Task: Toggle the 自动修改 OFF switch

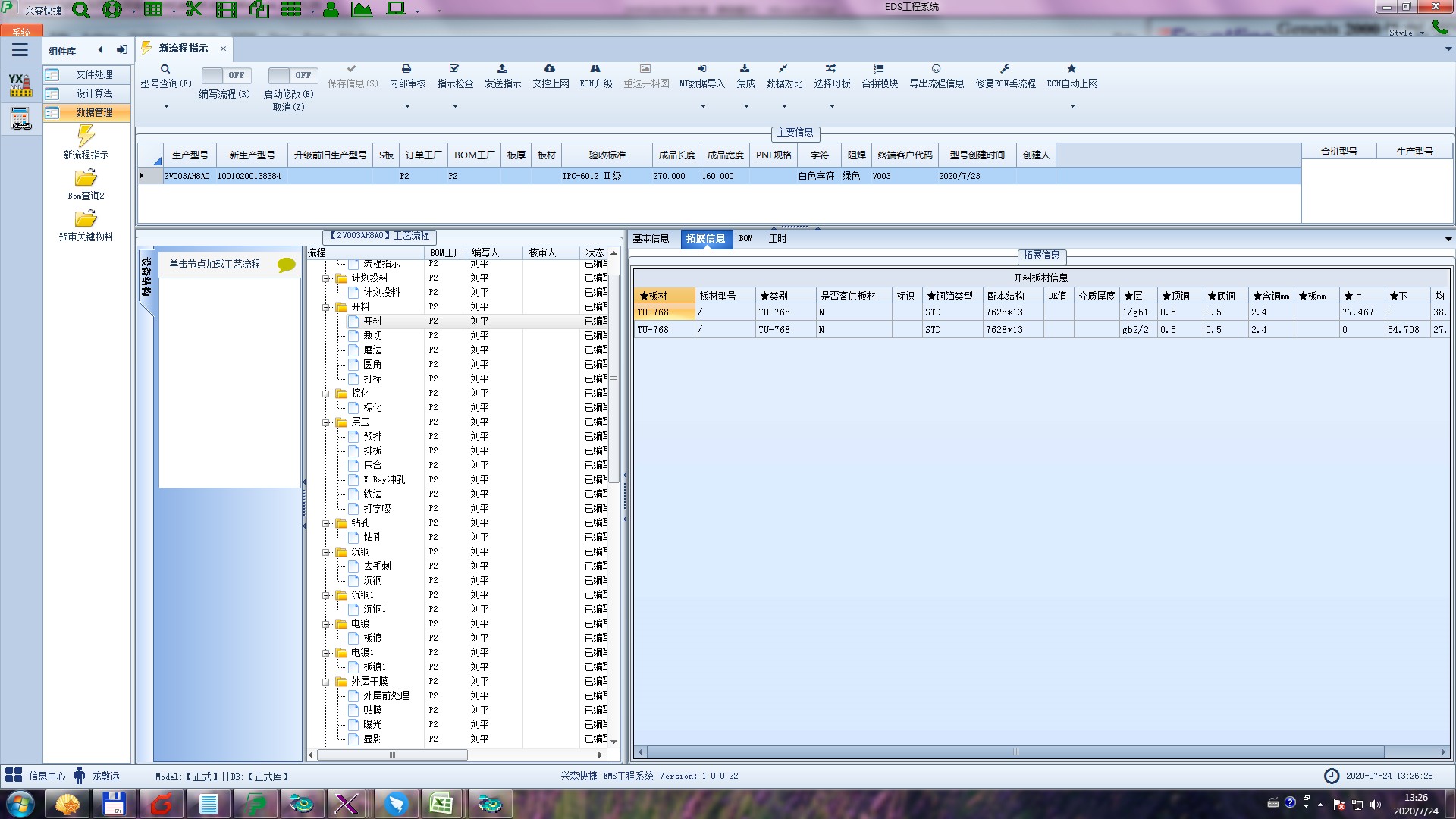Action: (291, 76)
